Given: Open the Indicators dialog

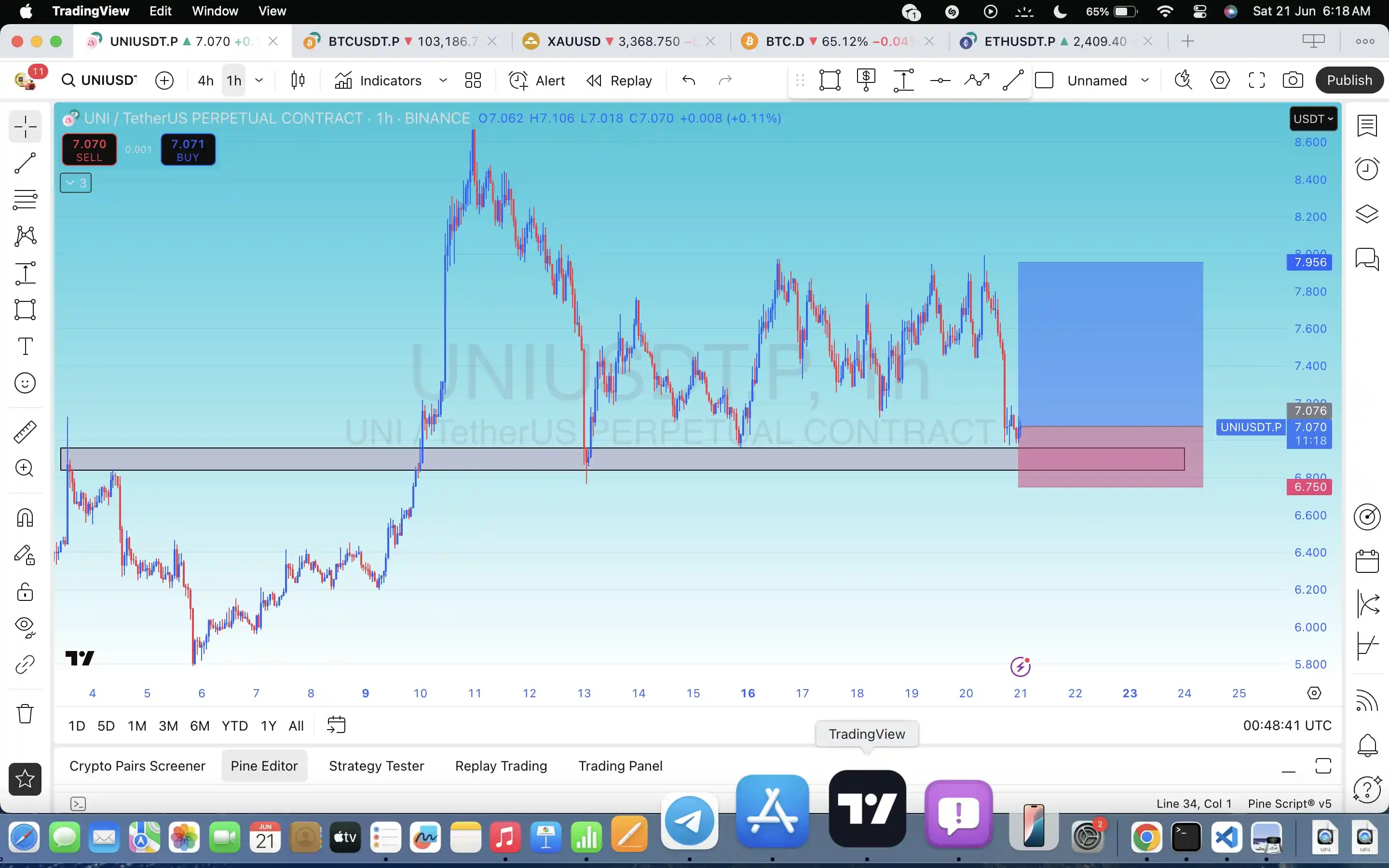Looking at the screenshot, I should (x=378, y=81).
